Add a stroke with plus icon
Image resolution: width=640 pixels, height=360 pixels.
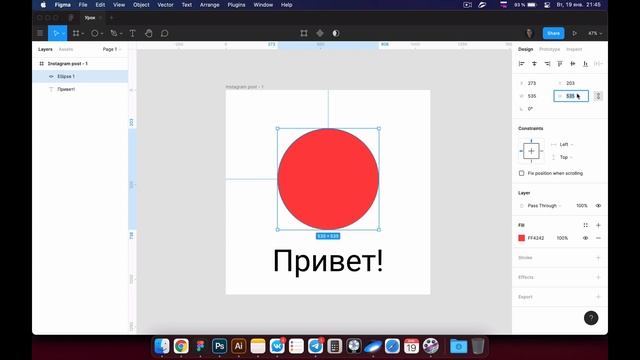pyautogui.click(x=598, y=258)
